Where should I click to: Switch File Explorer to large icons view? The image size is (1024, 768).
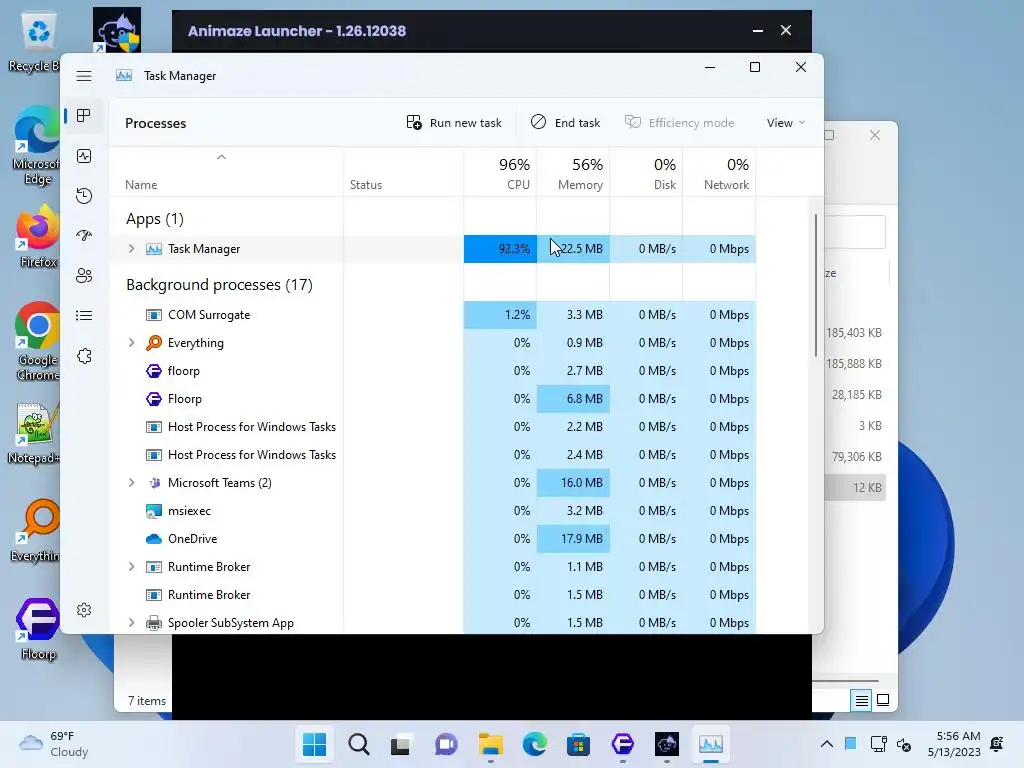point(883,701)
